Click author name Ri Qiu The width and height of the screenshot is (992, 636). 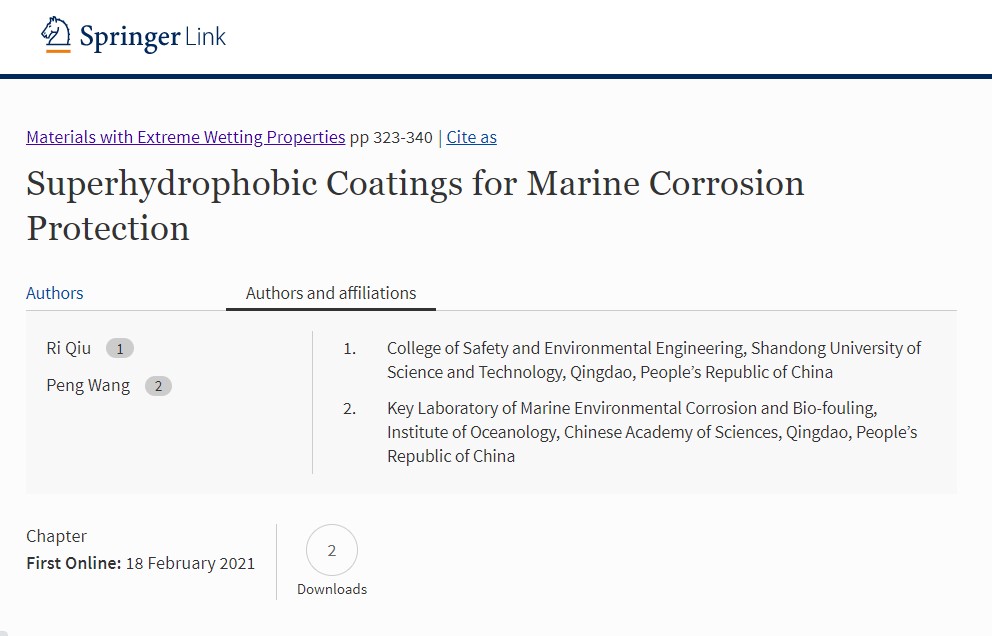point(68,348)
